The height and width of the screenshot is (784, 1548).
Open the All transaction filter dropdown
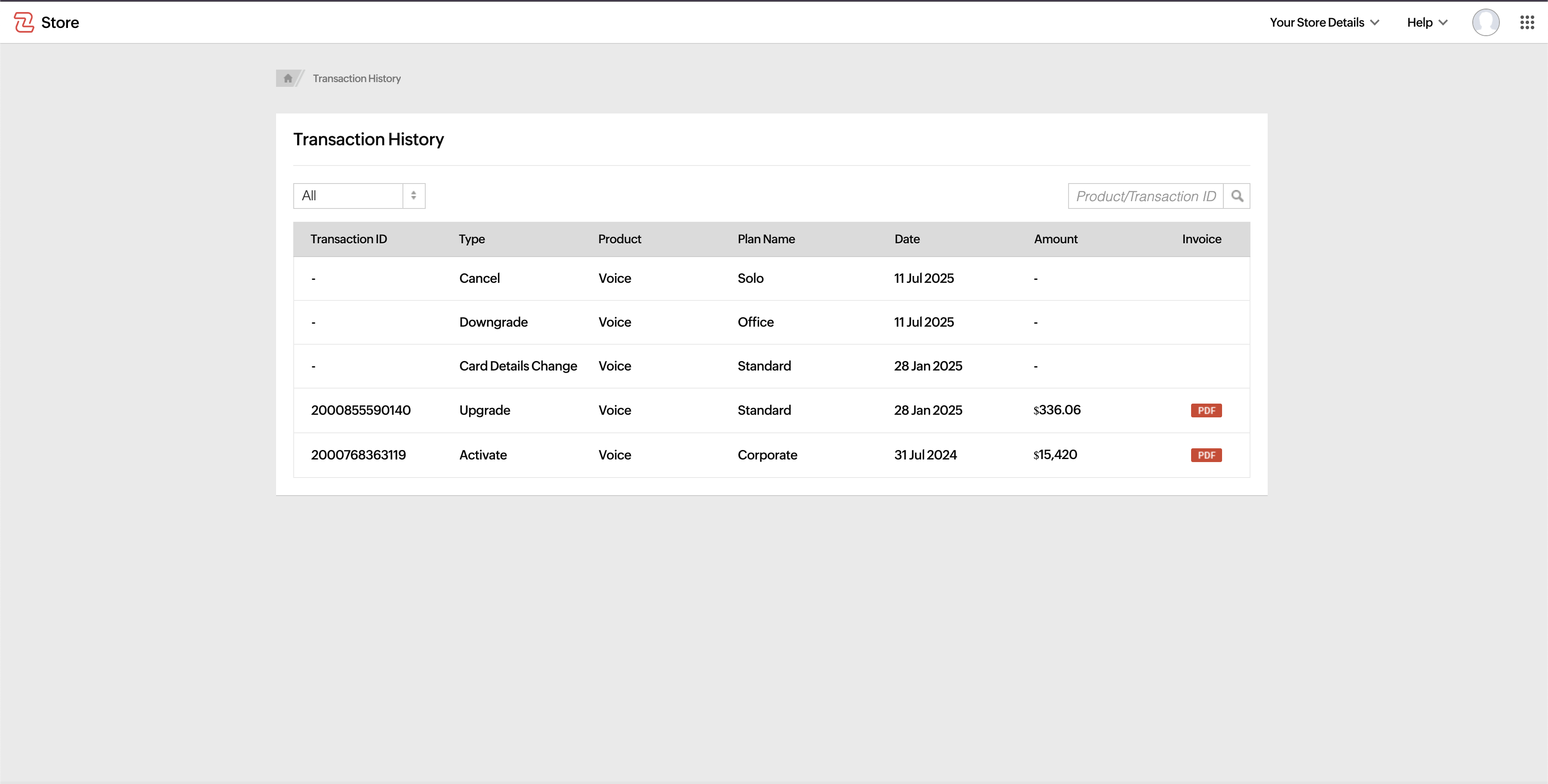(349, 196)
